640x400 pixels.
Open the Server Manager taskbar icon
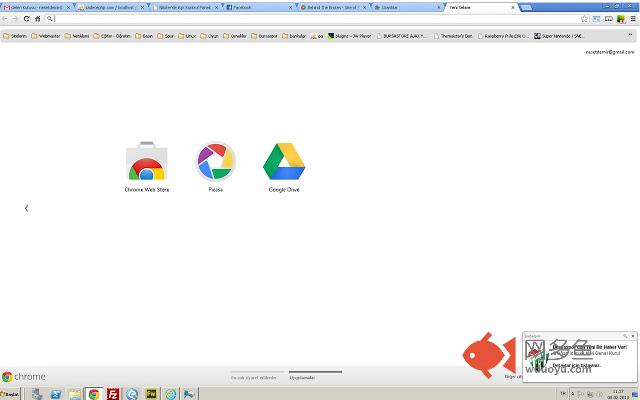coord(37,394)
